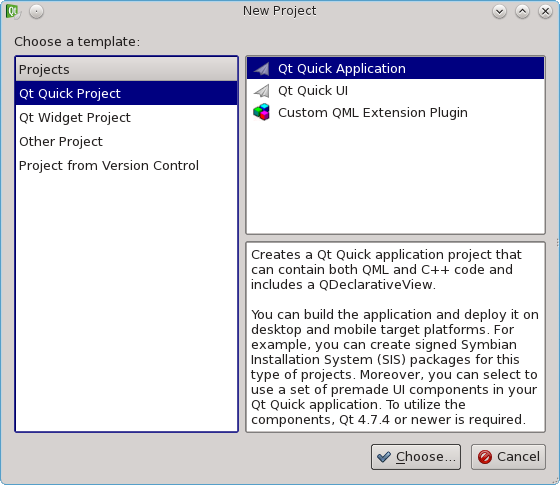Dismiss dialog with the Cancel button
560x485 pixels.
(508, 457)
